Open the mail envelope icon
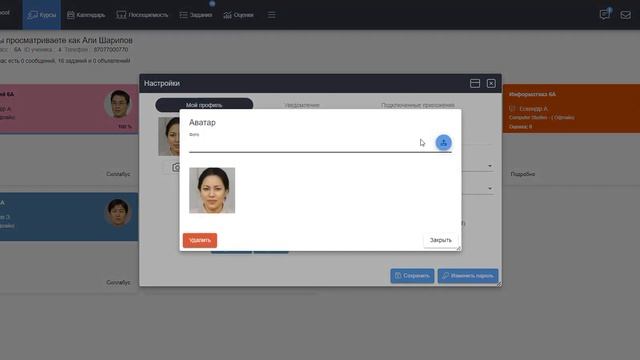This screenshot has height=360, width=640. [625, 15]
